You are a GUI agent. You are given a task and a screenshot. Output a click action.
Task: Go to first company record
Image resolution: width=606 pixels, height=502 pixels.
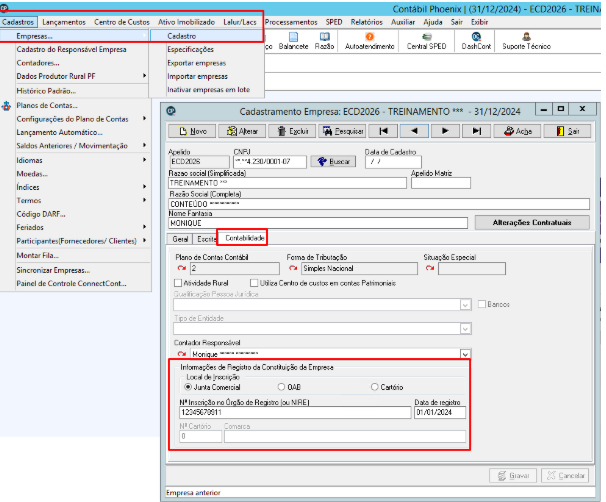[x=383, y=131]
